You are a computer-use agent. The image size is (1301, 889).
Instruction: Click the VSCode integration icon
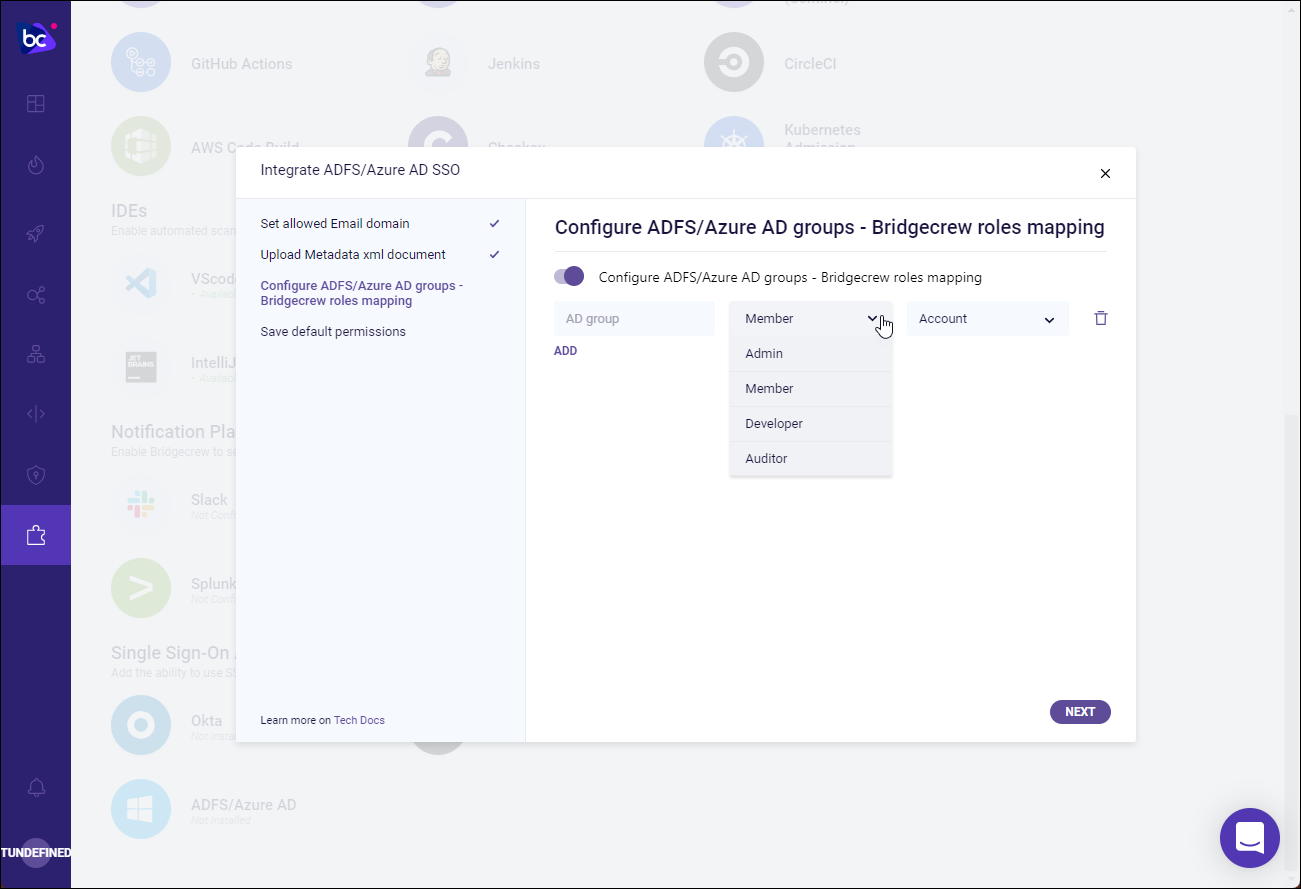coord(140,282)
